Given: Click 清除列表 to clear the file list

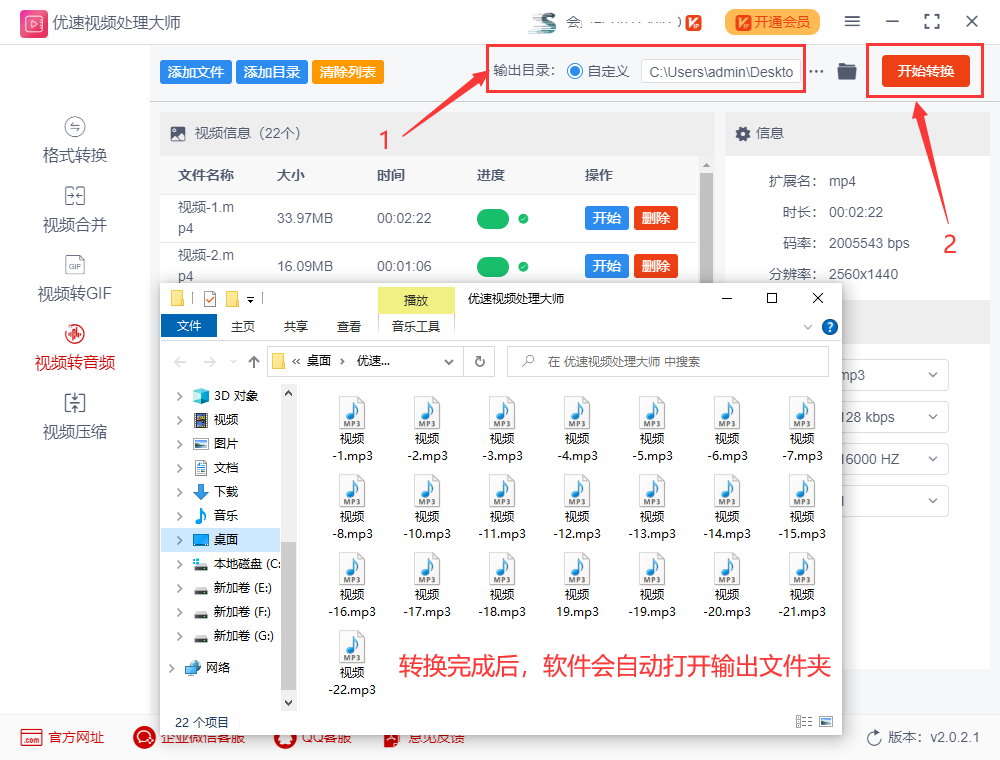Looking at the screenshot, I should click(x=347, y=72).
